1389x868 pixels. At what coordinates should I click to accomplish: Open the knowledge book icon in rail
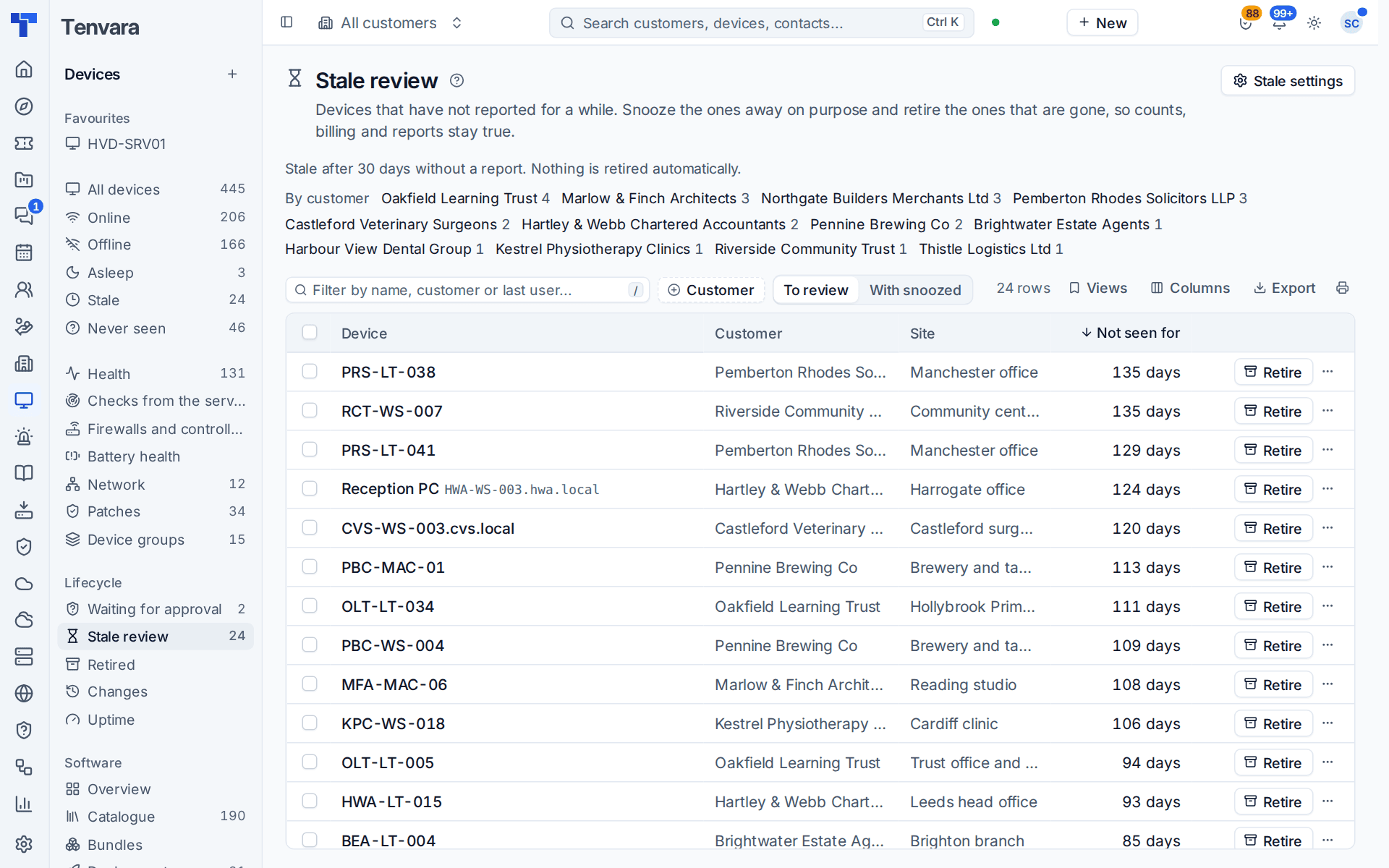[x=24, y=473]
